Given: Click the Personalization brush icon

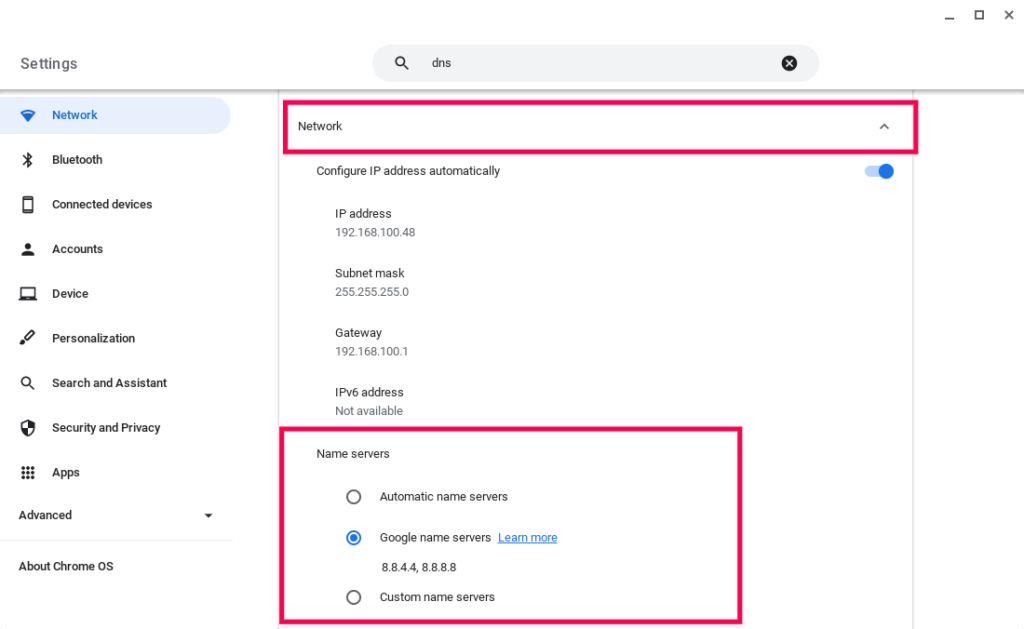Looking at the screenshot, I should [x=27, y=338].
